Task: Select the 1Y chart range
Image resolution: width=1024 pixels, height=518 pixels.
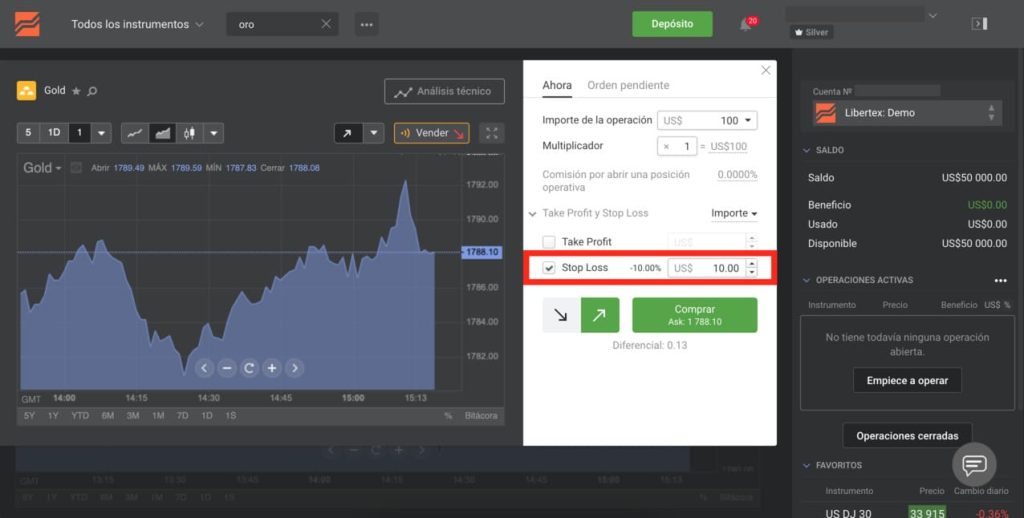Action: click(53, 415)
